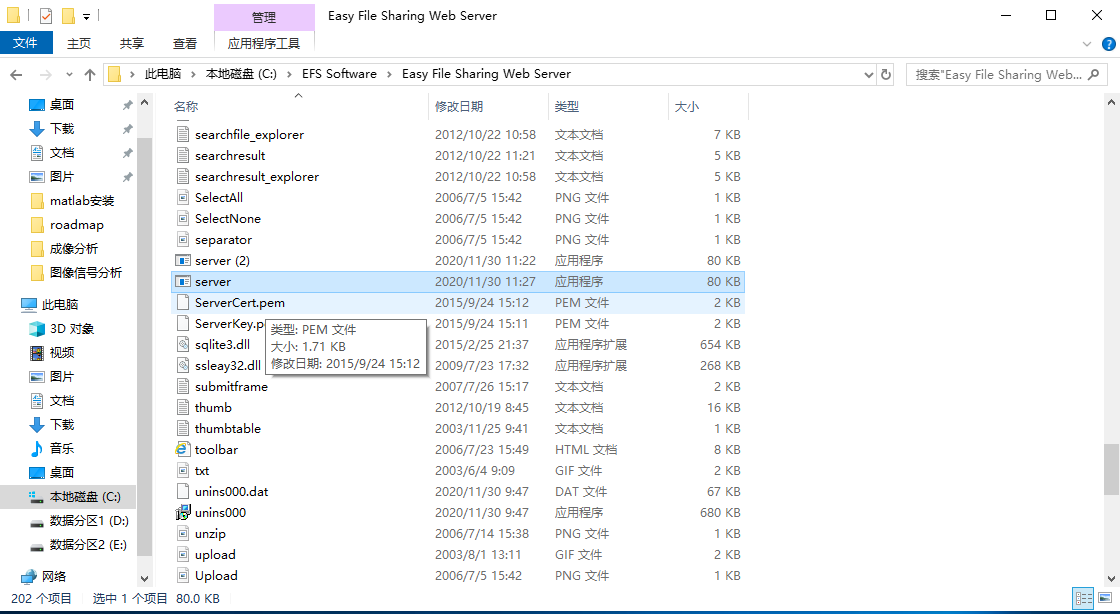Select the 桌面 quick access item
Image resolution: width=1120 pixels, height=614 pixels.
[x=62, y=105]
